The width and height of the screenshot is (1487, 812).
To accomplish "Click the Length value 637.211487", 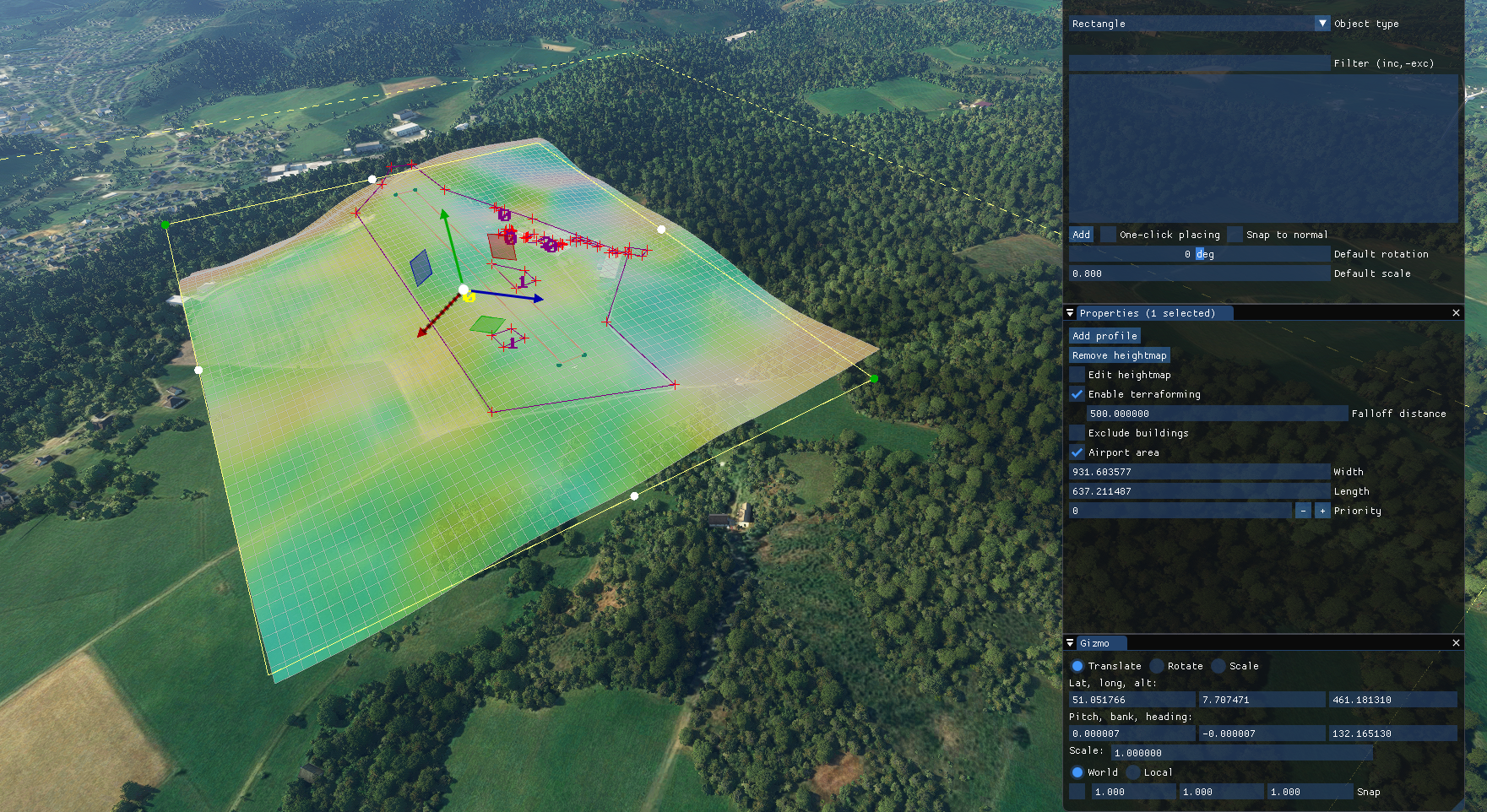I will 1199,491.
